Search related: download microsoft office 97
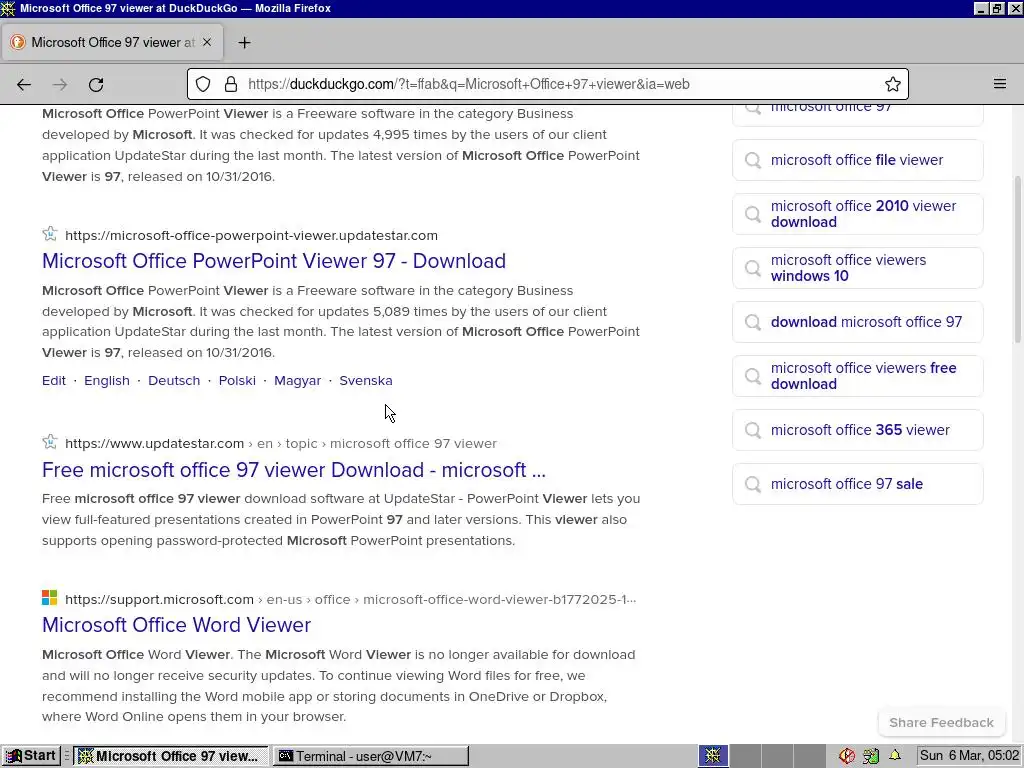 point(857,322)
